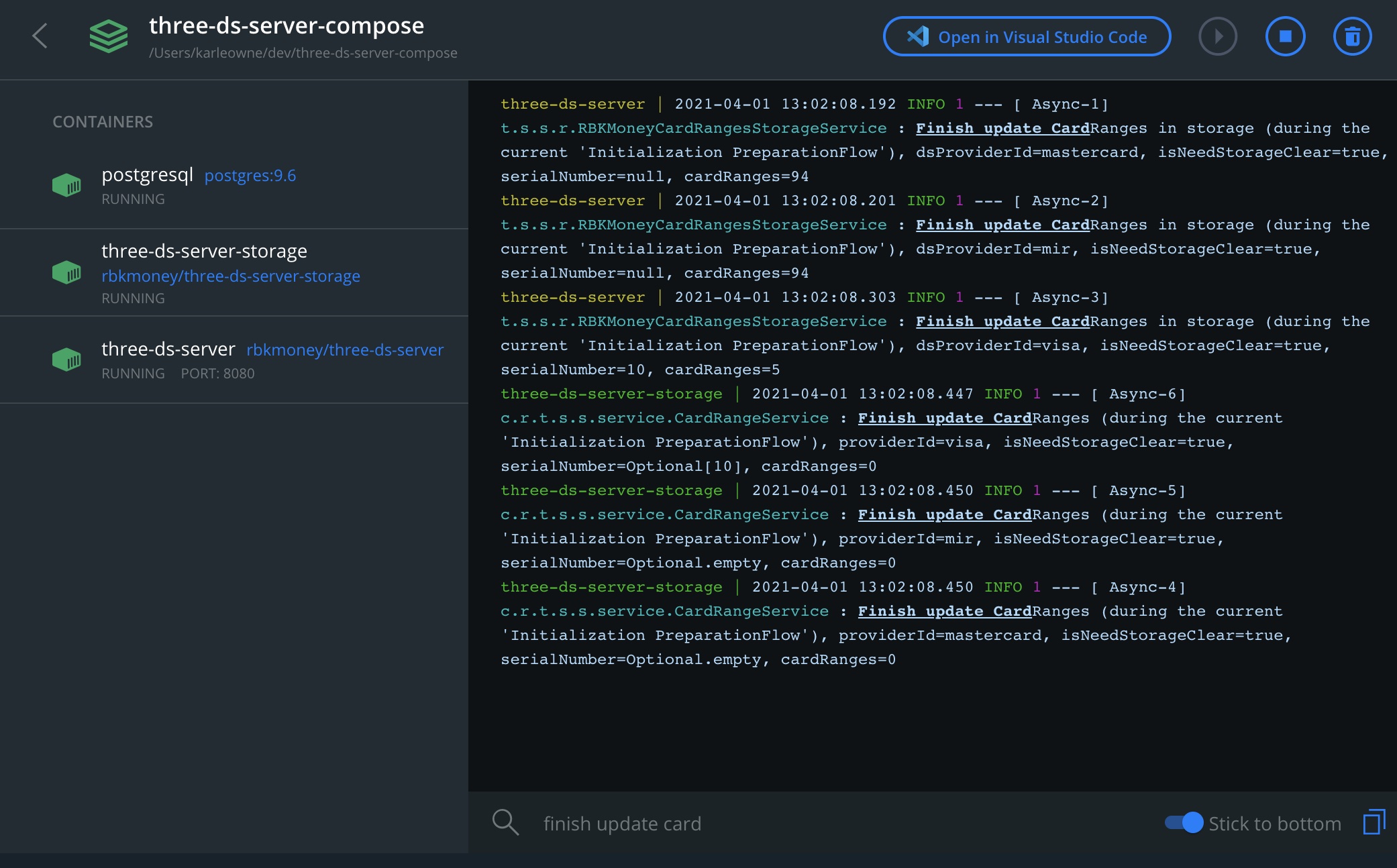Image resolution: width=1397 pixels, height=868 pixels.
Task: Select the three-ds-server-storage container
Action: (234, 272)
